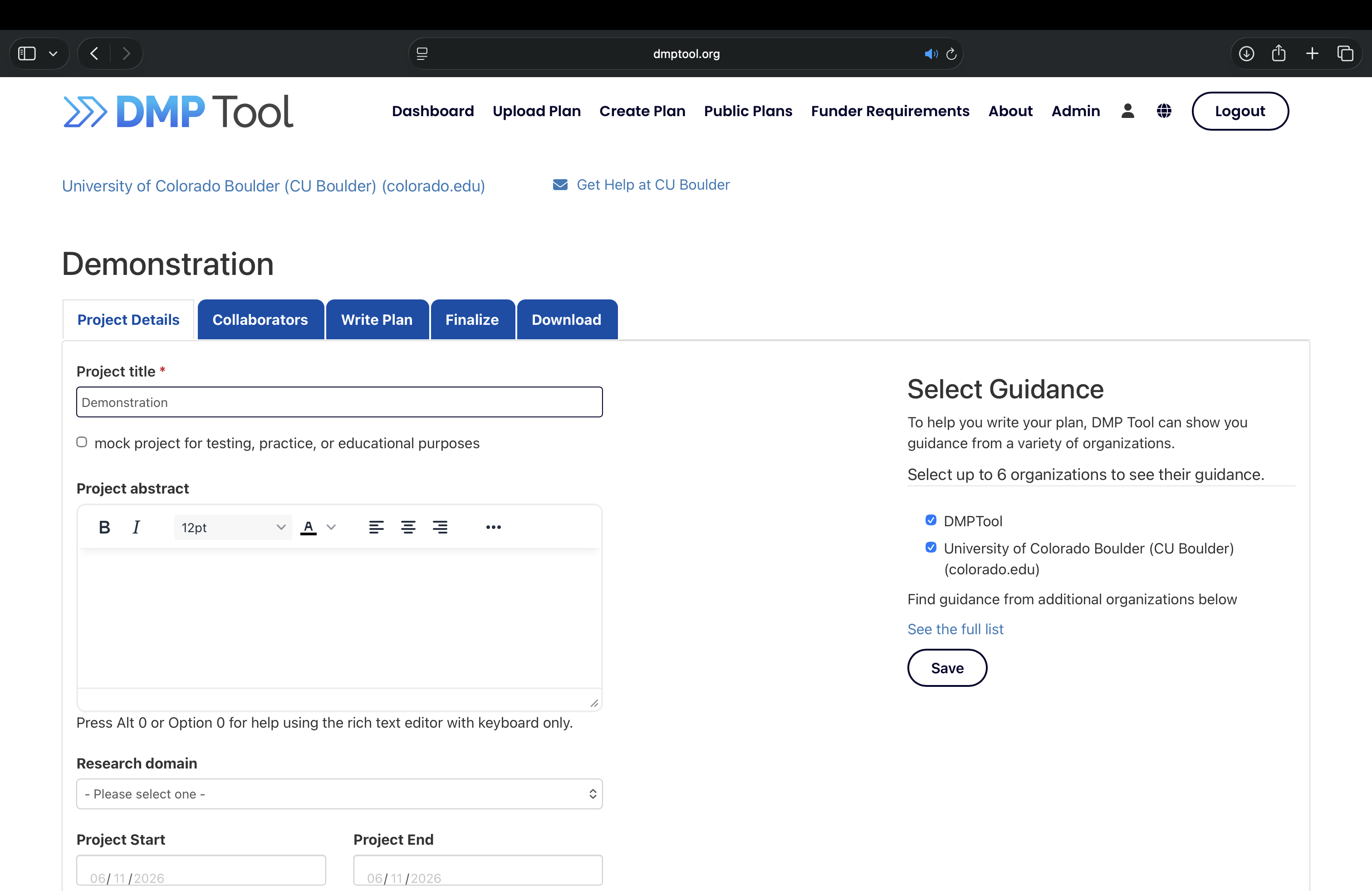
Task: Open the language globe icon
Action: pyautogui.click(x=1164, y=111)
